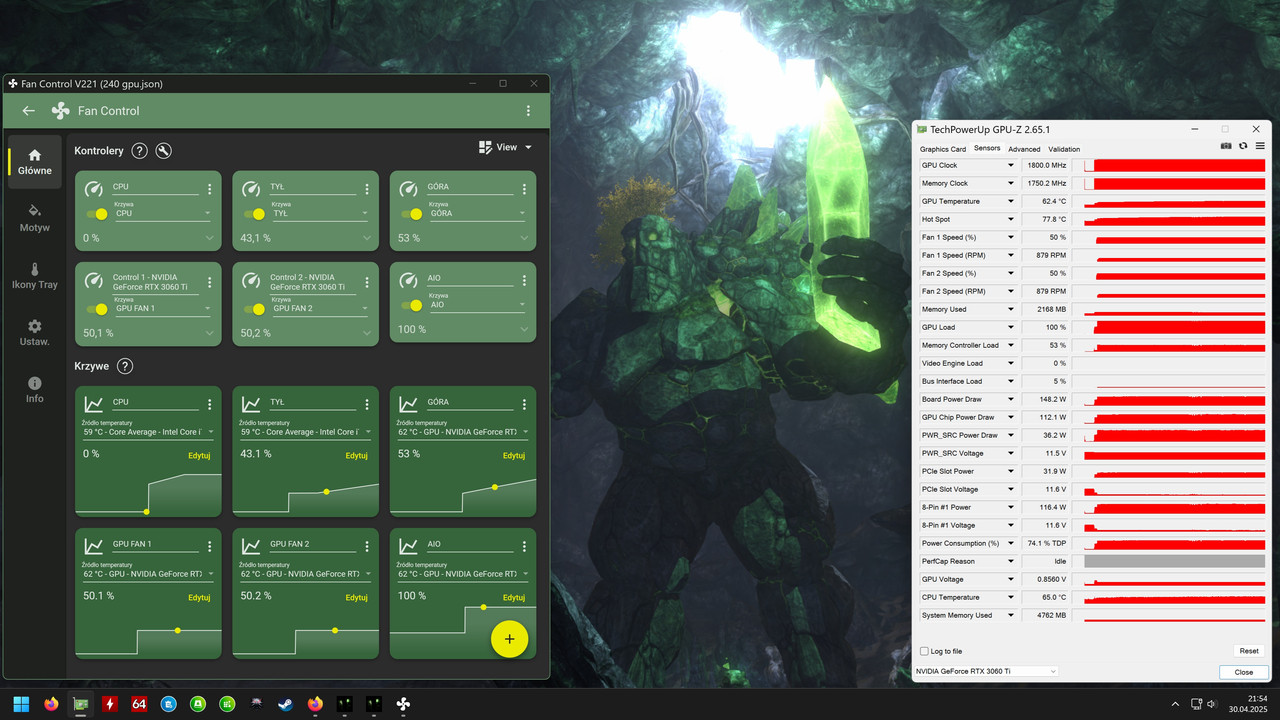
Task: Click Edytuj on the GPU FAN 1 curve
Action: (x=199, y=597)
